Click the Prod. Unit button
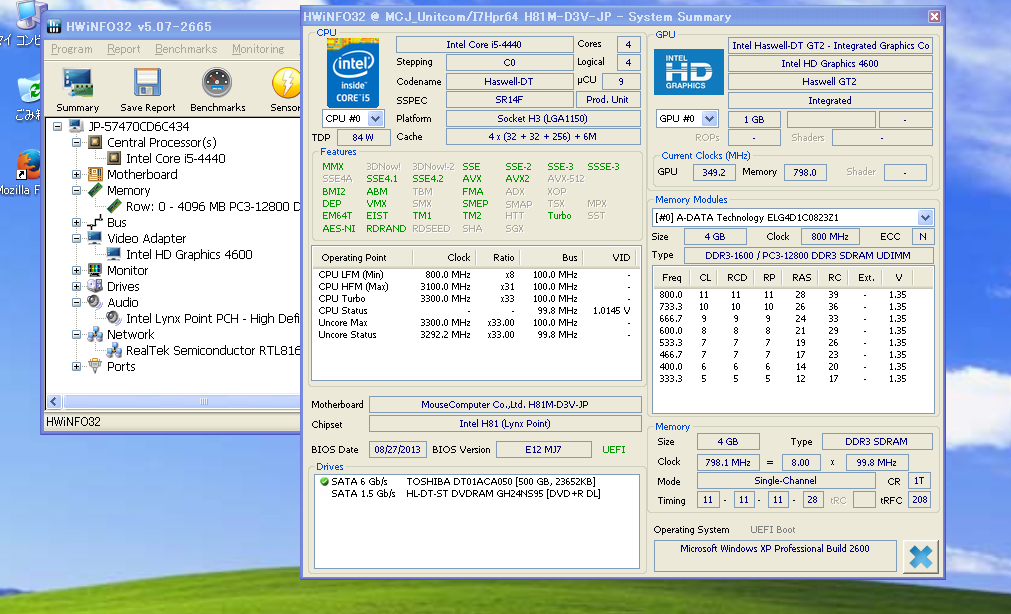 (x=607, y=100)
